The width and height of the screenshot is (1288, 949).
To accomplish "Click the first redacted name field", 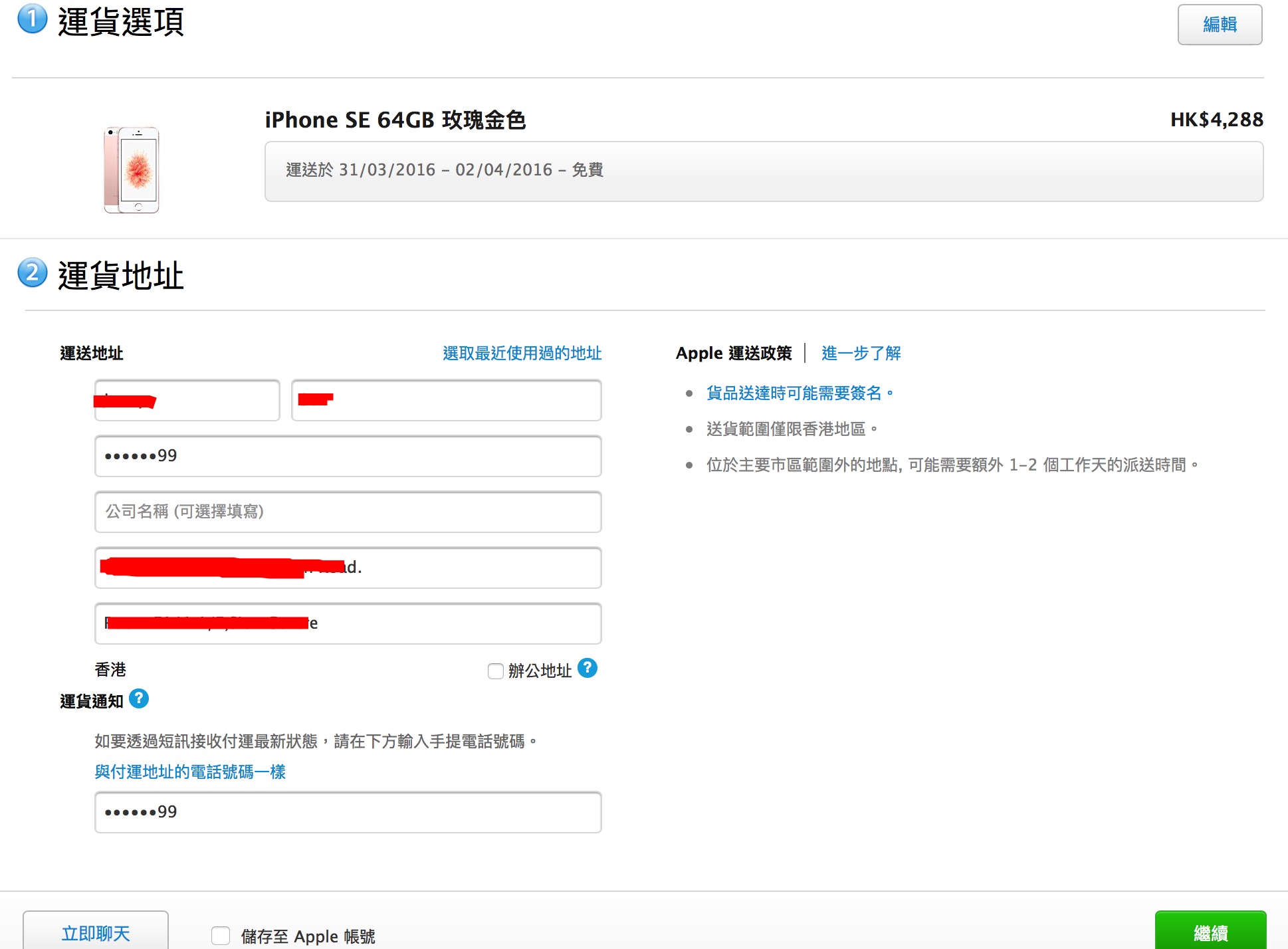I will (187, 400).
